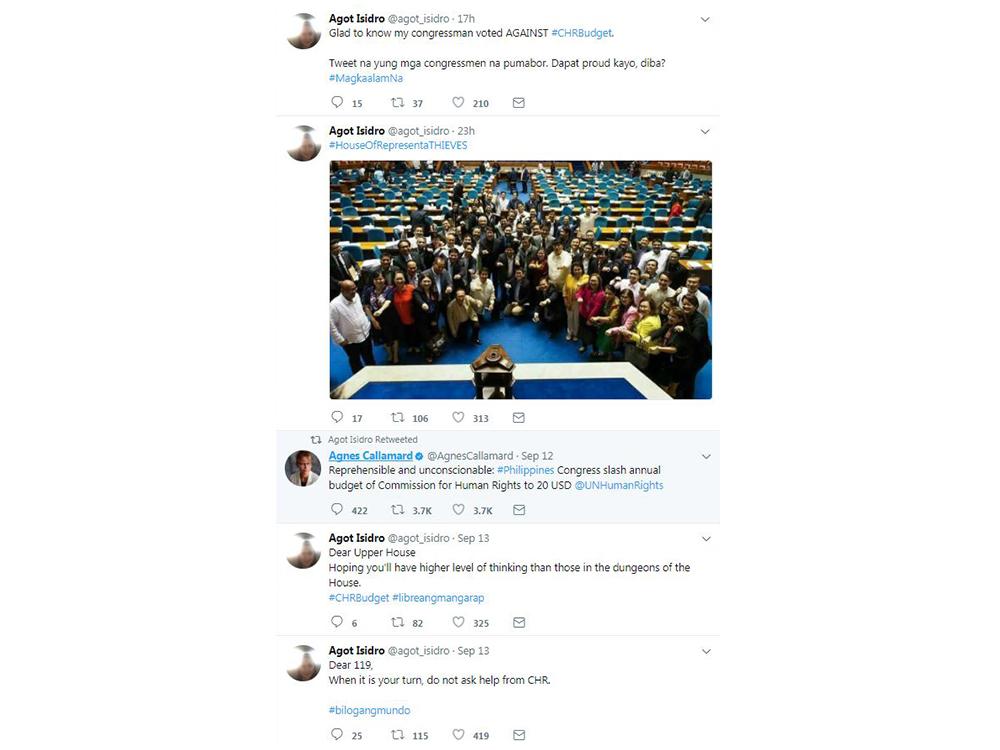Open the #CHRBudget hashtag in the first tweet
Image resolution: width=1000 pixels, height=750 pixels.
[581, 33]
